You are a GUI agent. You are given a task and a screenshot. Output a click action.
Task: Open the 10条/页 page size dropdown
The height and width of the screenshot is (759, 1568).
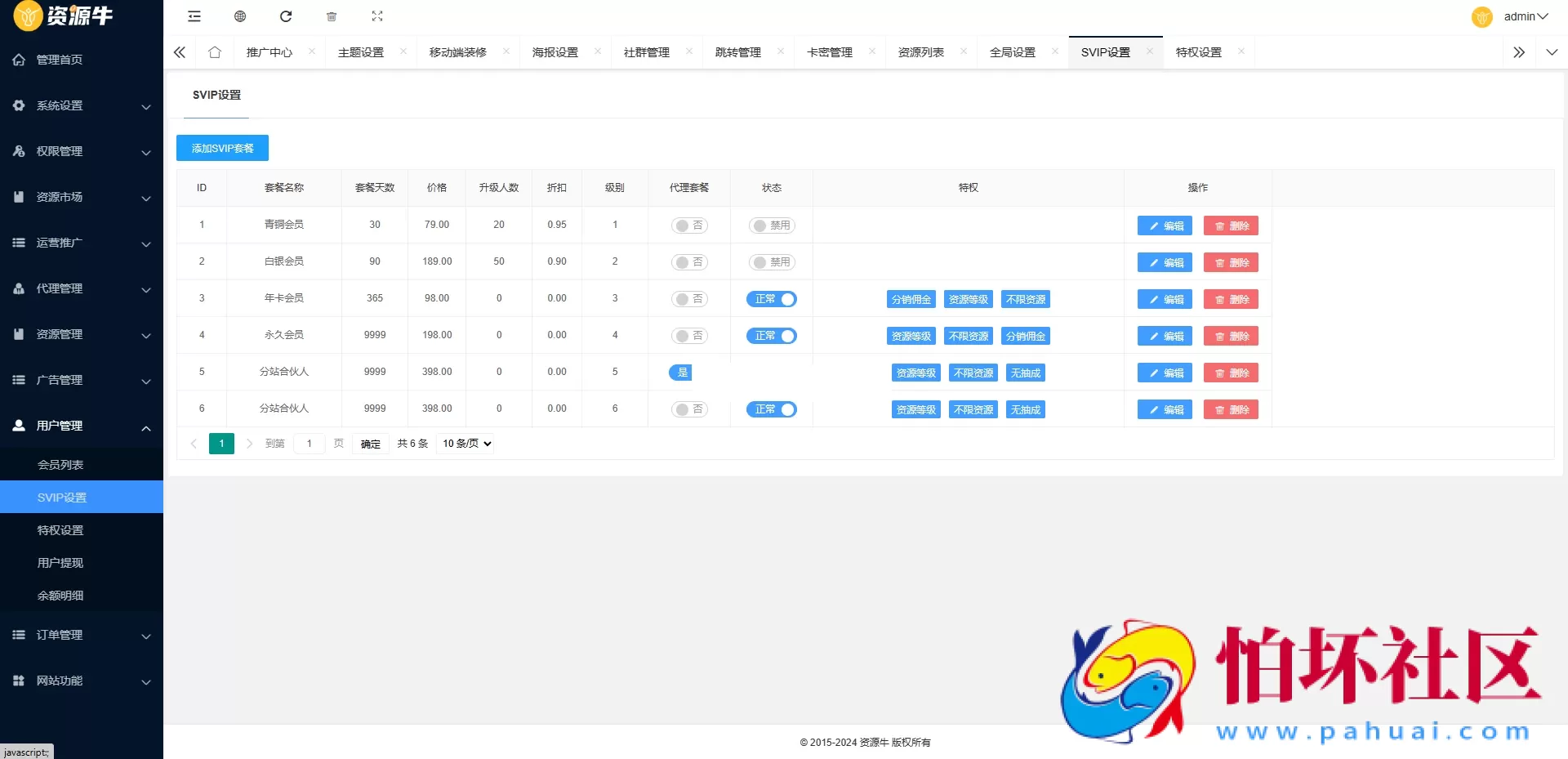[465, 444]
